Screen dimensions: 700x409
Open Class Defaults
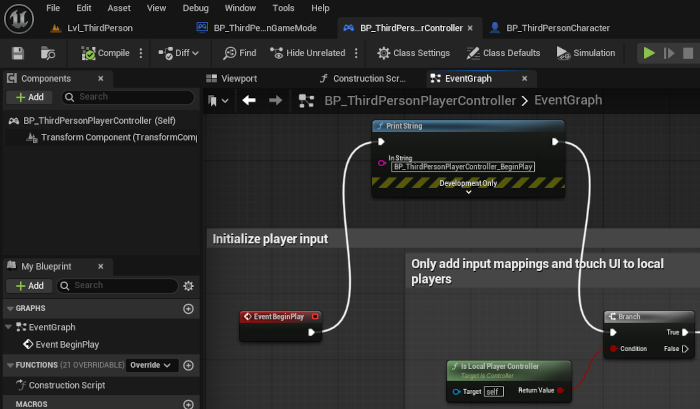point(505,53)
